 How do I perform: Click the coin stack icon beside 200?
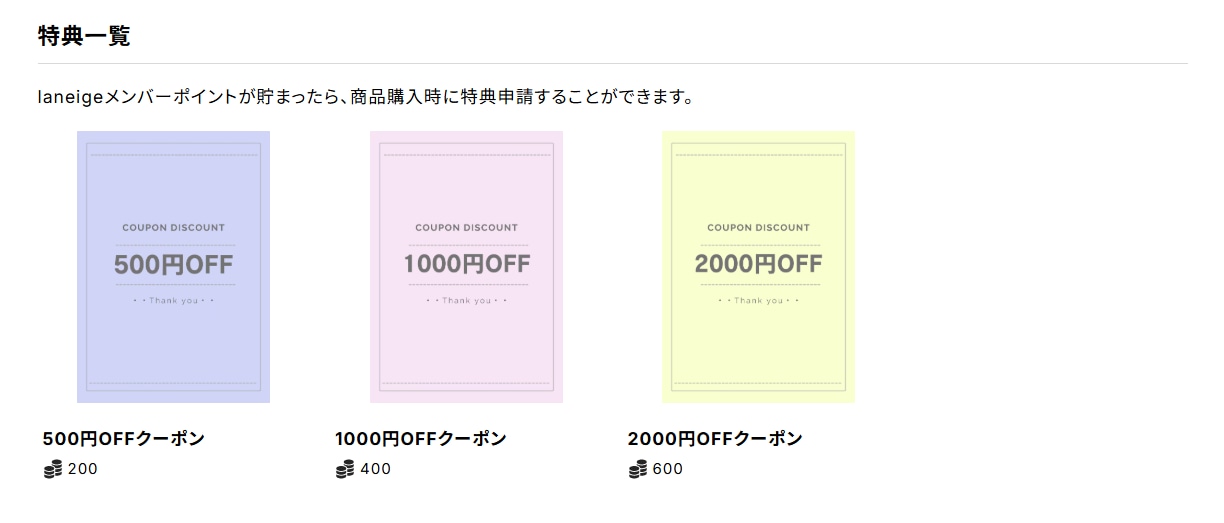point(53,469)
